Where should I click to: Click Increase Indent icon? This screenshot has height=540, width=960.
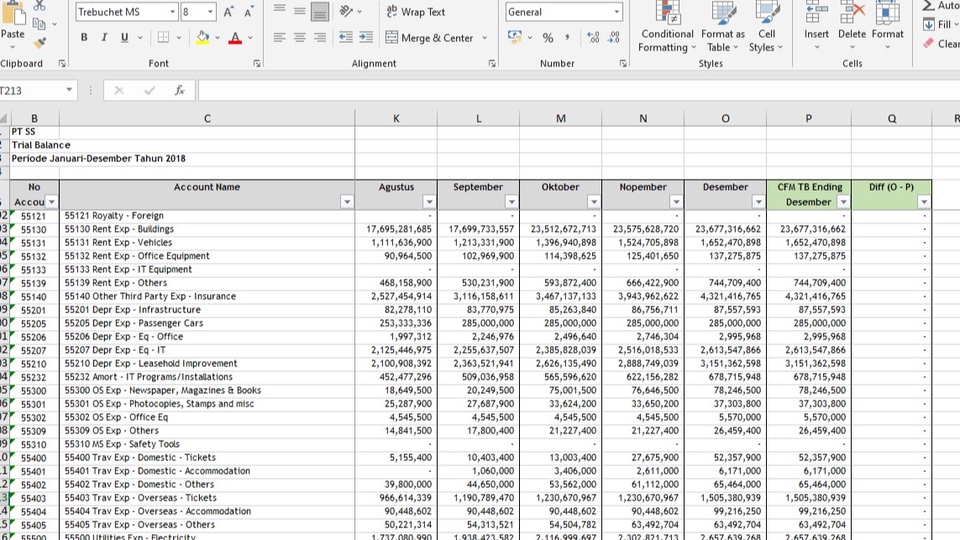(366, 37)
